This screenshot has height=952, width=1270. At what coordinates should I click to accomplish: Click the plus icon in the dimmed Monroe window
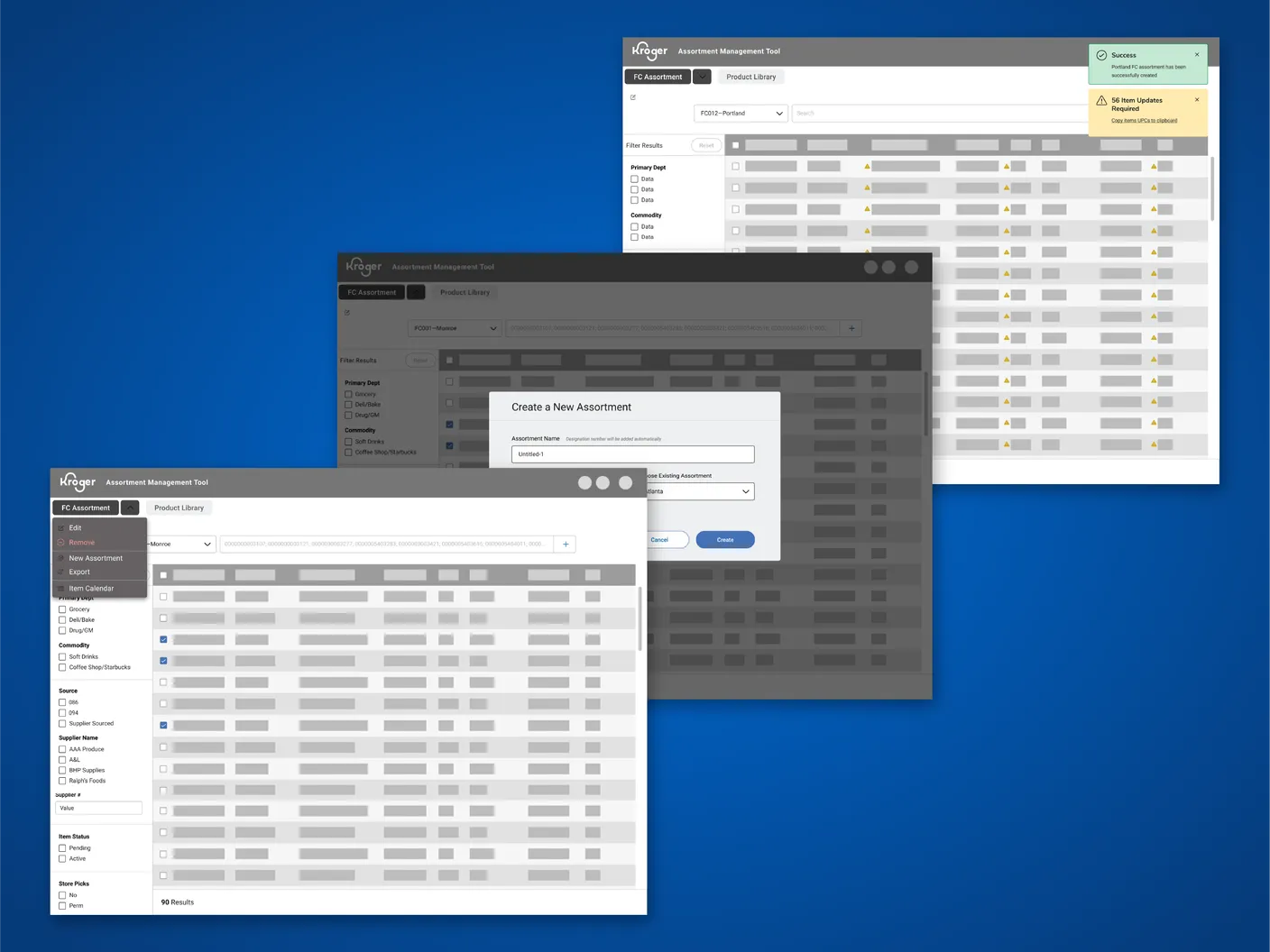[x=851, y=328]
